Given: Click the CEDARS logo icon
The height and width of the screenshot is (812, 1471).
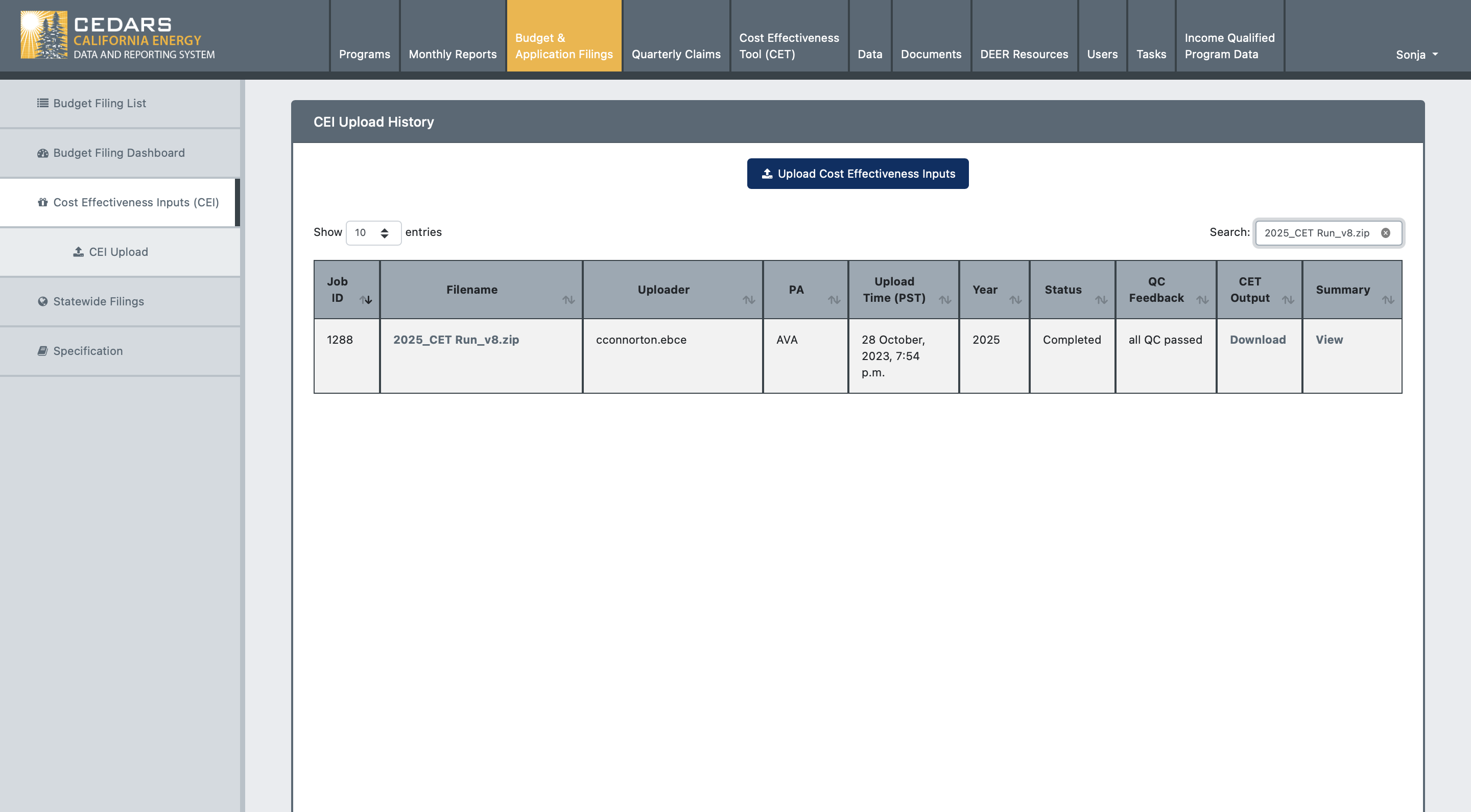Looking at the screenshot, I should tap(43, 34).
